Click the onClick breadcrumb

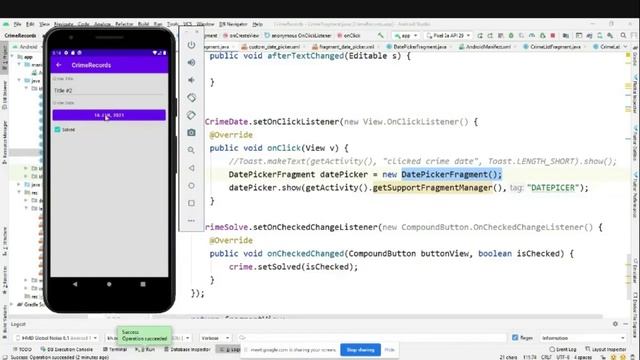pyautogui.click(x=349, y=36)
